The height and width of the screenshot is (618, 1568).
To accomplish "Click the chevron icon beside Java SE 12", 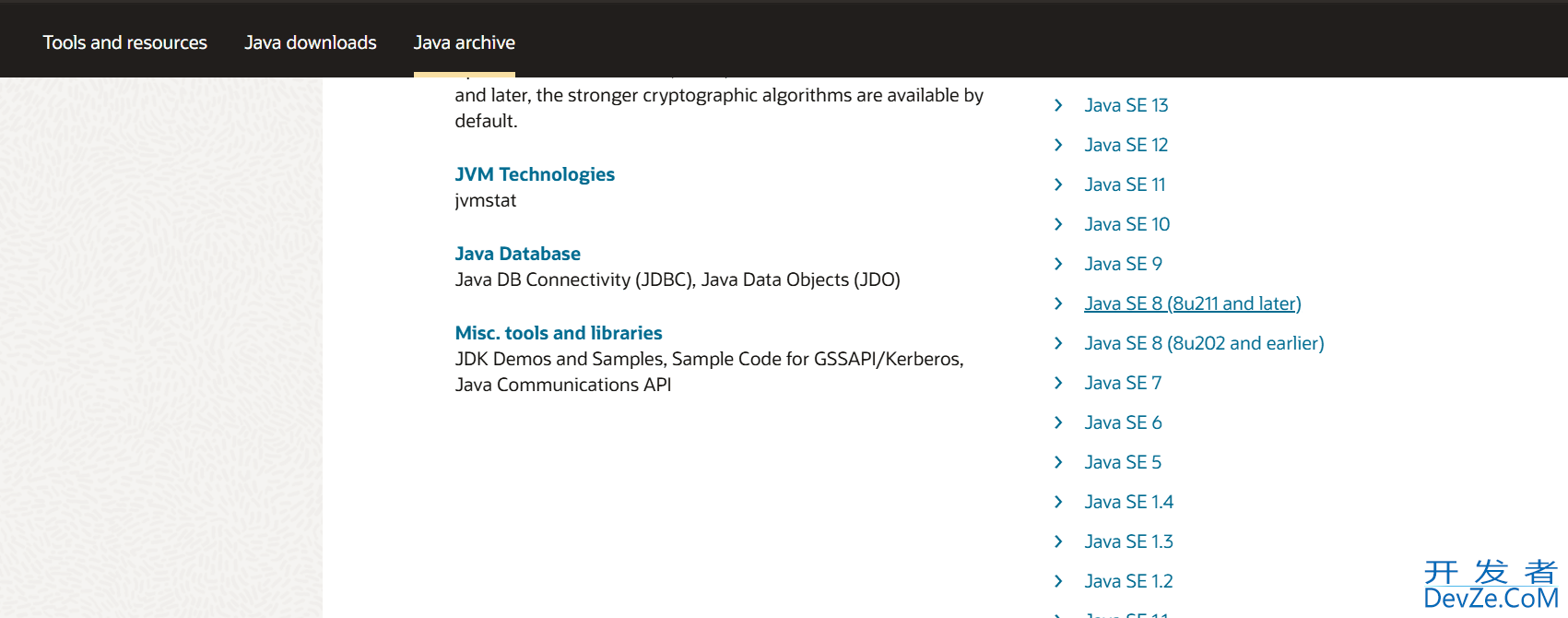I will (1058, 145).
